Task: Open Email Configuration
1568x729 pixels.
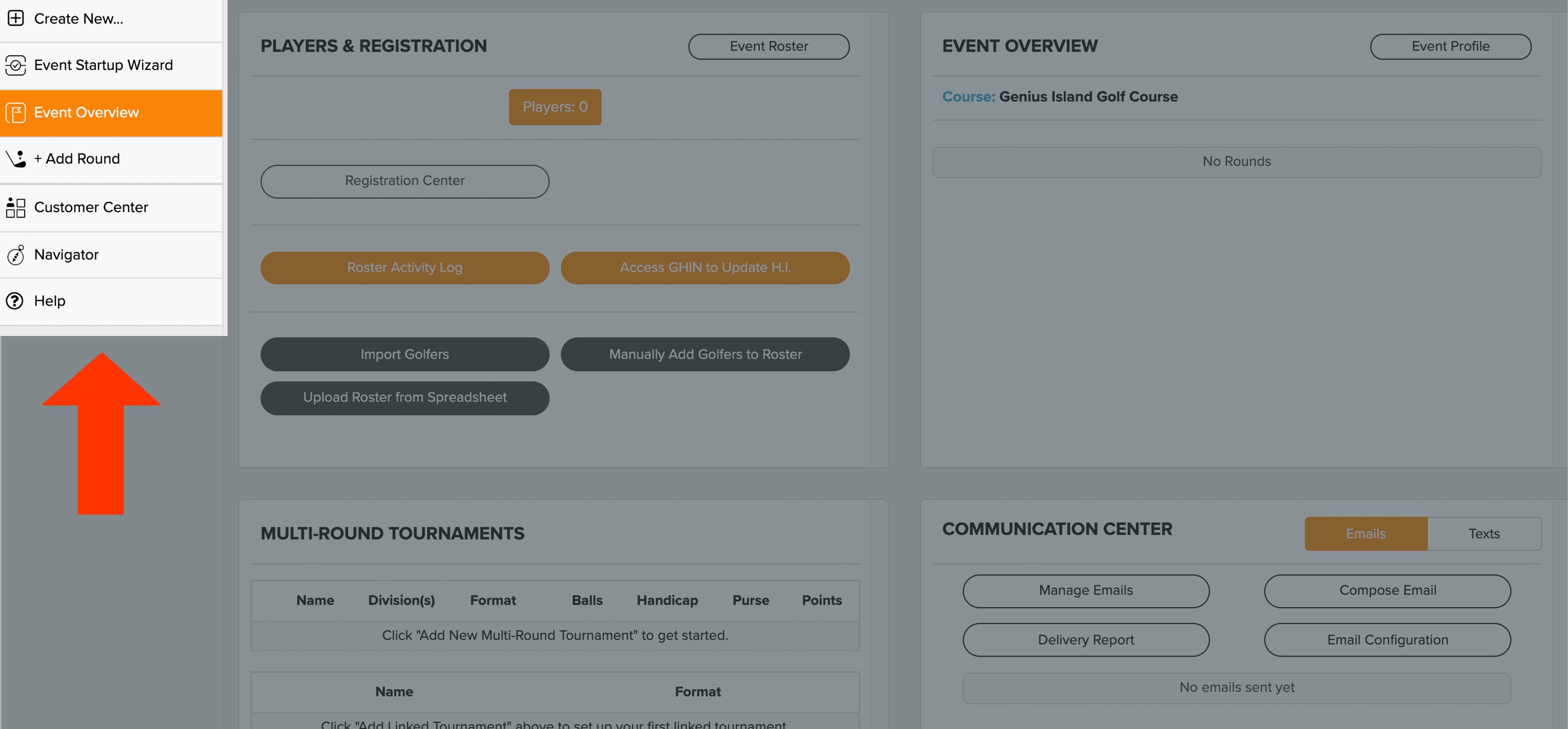Action: click(1387, 640)
